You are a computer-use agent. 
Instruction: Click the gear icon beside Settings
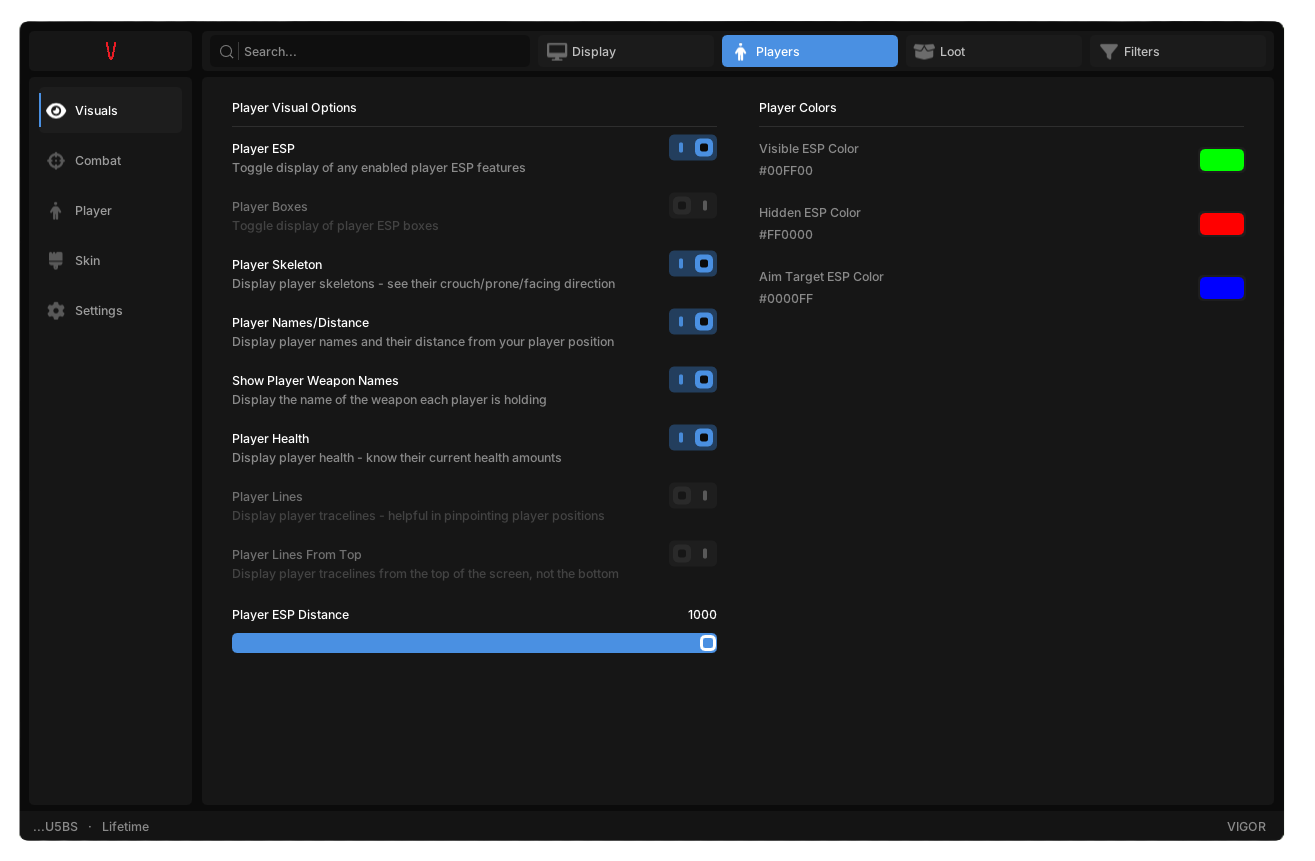[x=56, y=310]
